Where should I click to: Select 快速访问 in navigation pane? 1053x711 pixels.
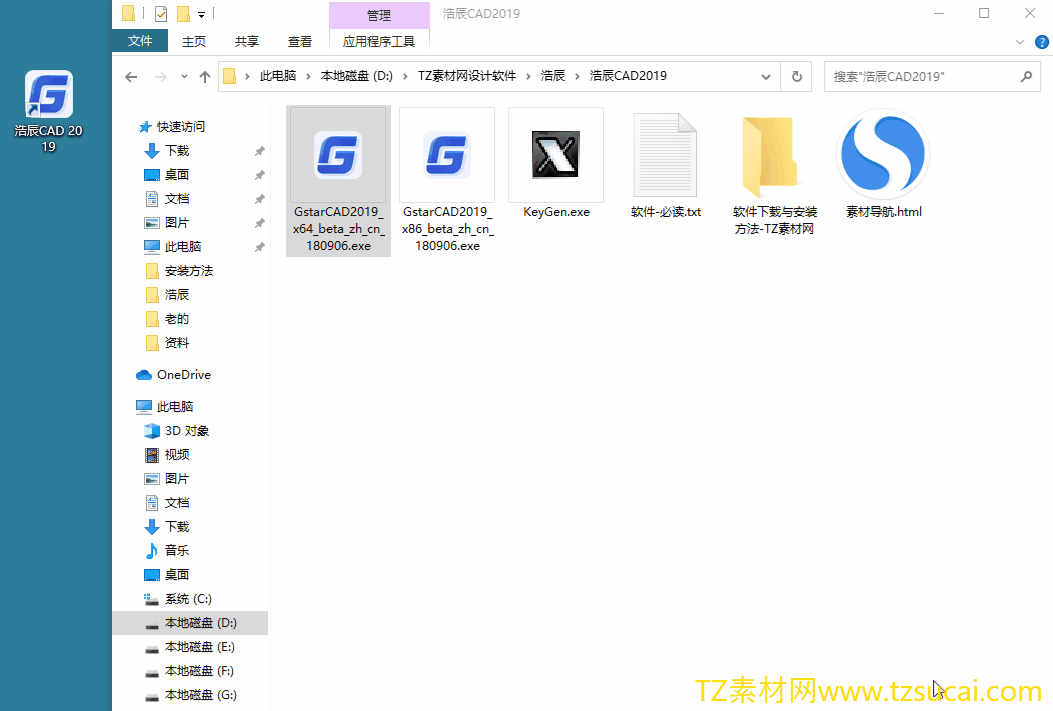181,126
